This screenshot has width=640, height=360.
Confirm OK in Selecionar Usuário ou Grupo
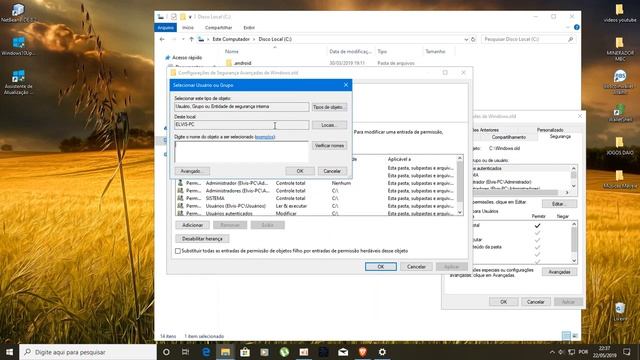pos(300,171)
